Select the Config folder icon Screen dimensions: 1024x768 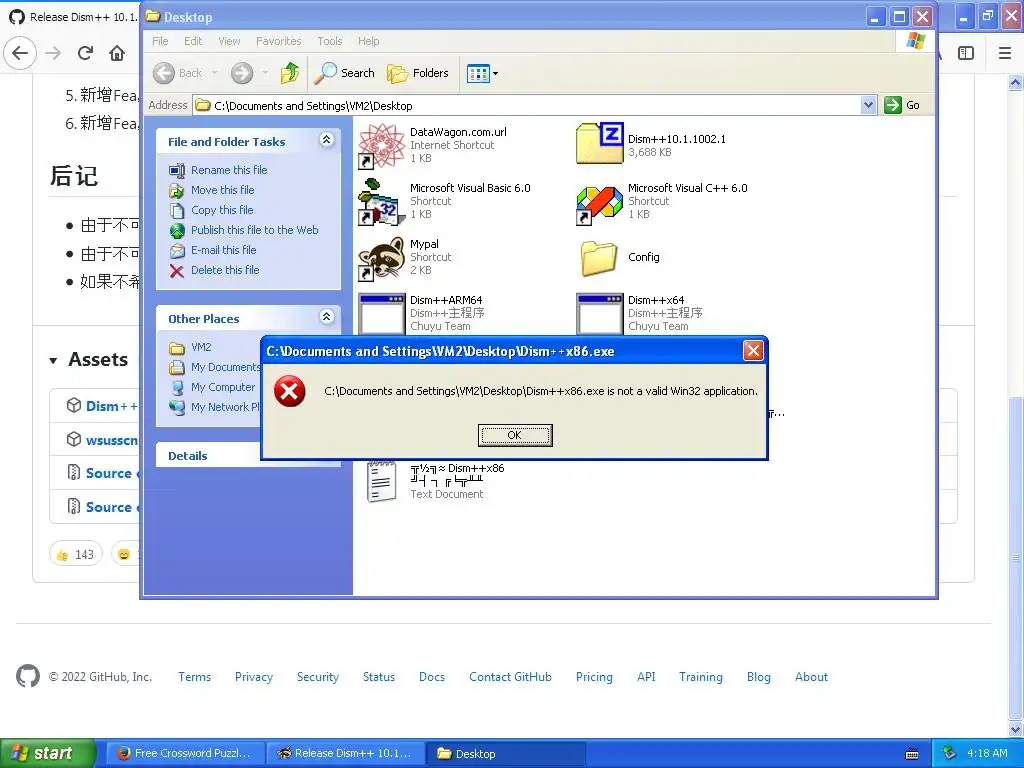[599, 258]
